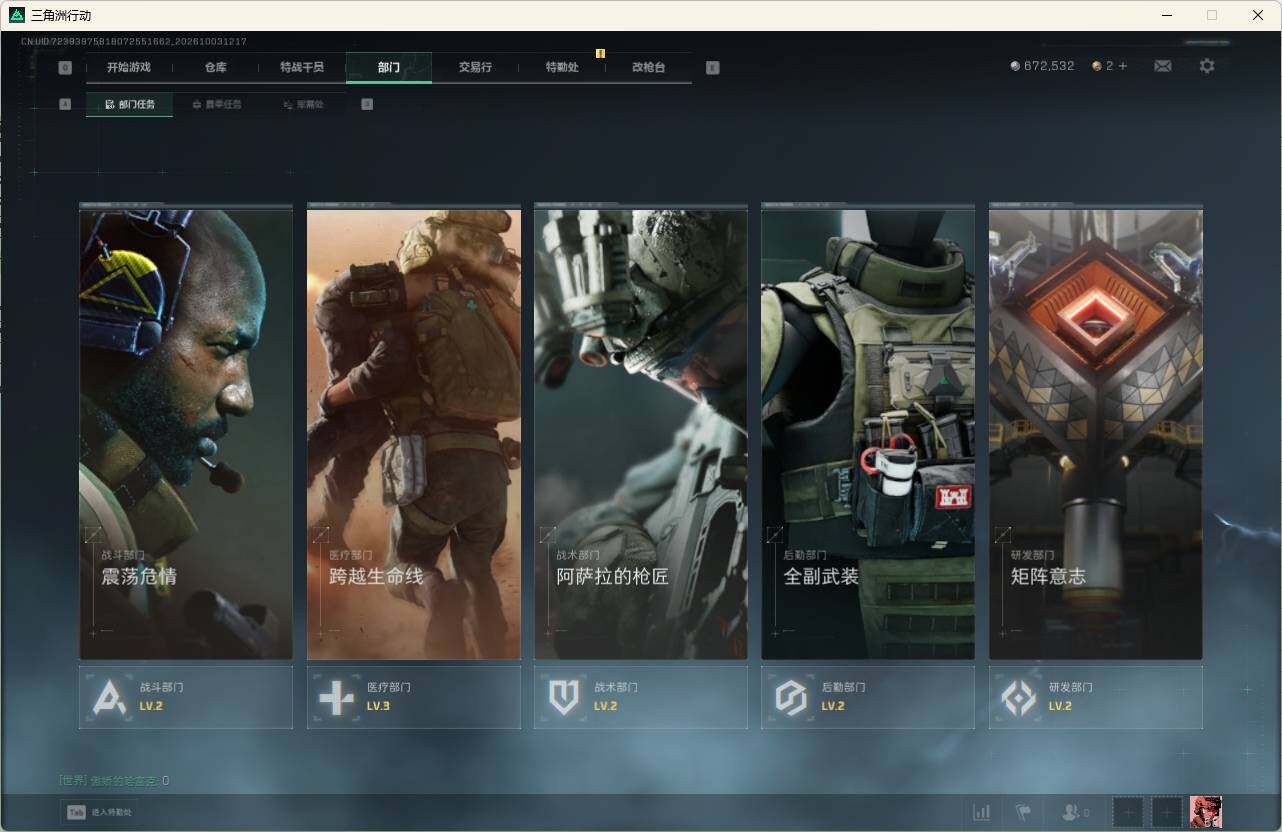Select the 部门 tab
This screenshot has width=1282, height=832.
click(389, 67)
